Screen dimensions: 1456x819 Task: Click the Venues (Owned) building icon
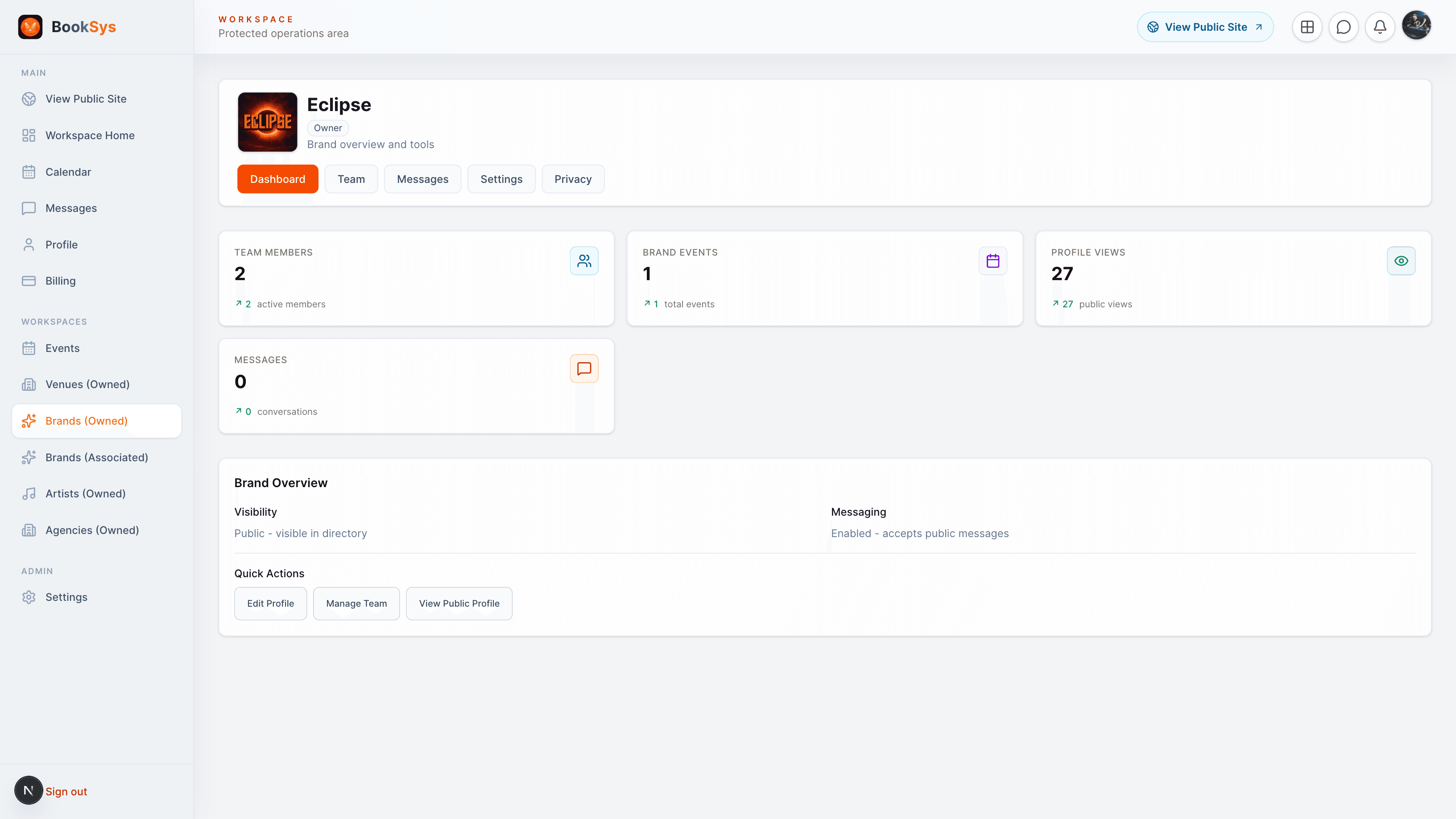(29, 385)
